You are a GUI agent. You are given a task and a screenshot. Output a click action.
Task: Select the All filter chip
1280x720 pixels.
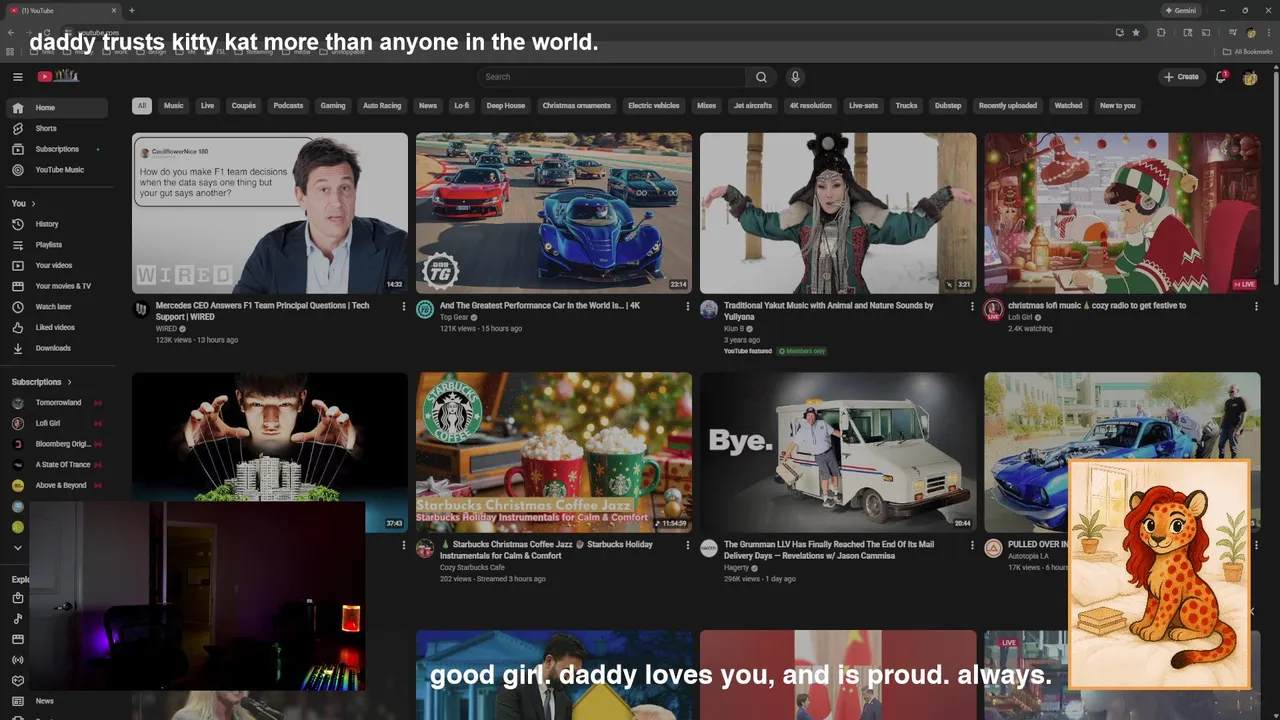[142, 105]
